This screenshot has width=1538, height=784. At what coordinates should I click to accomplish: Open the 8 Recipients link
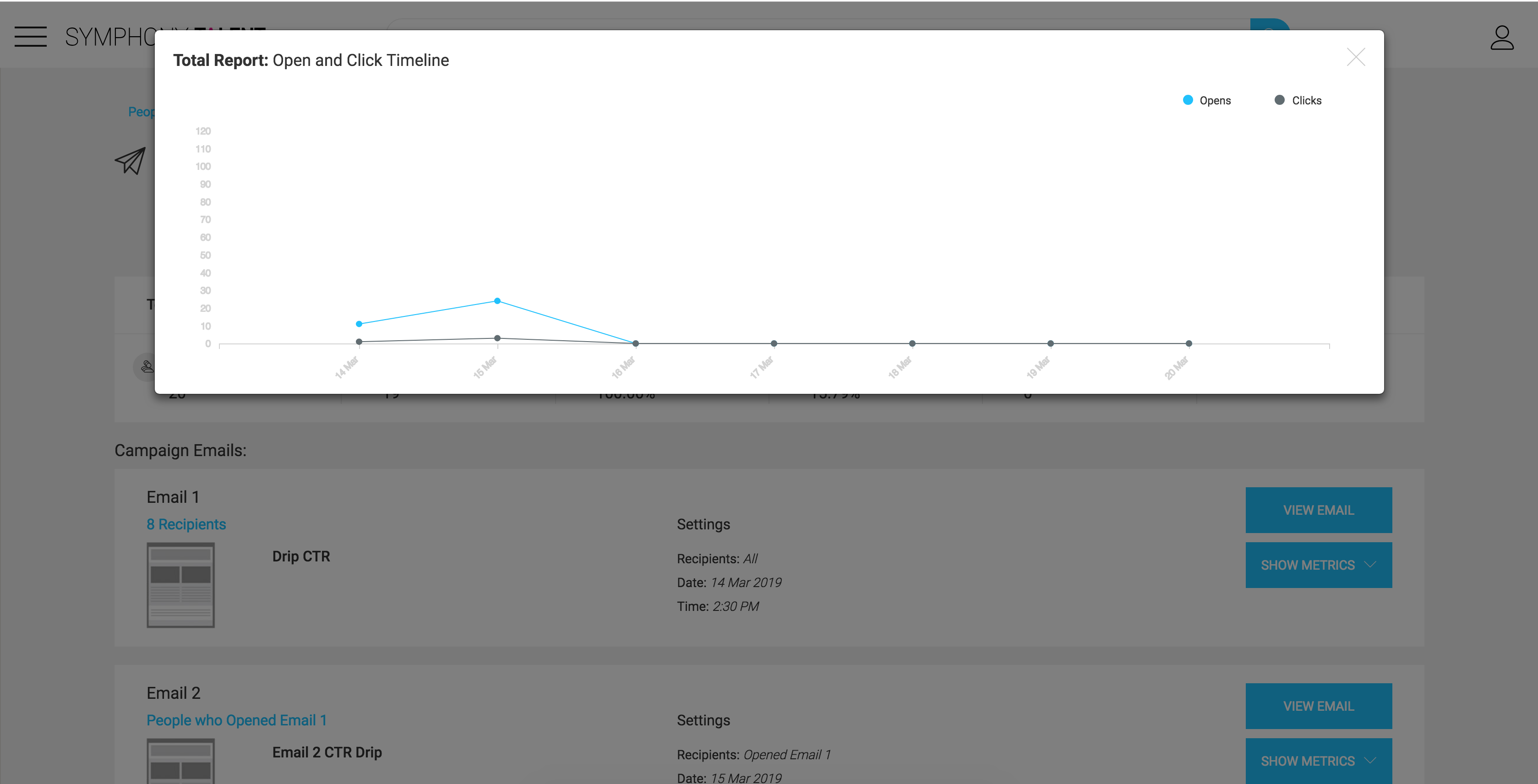[186, 524]
